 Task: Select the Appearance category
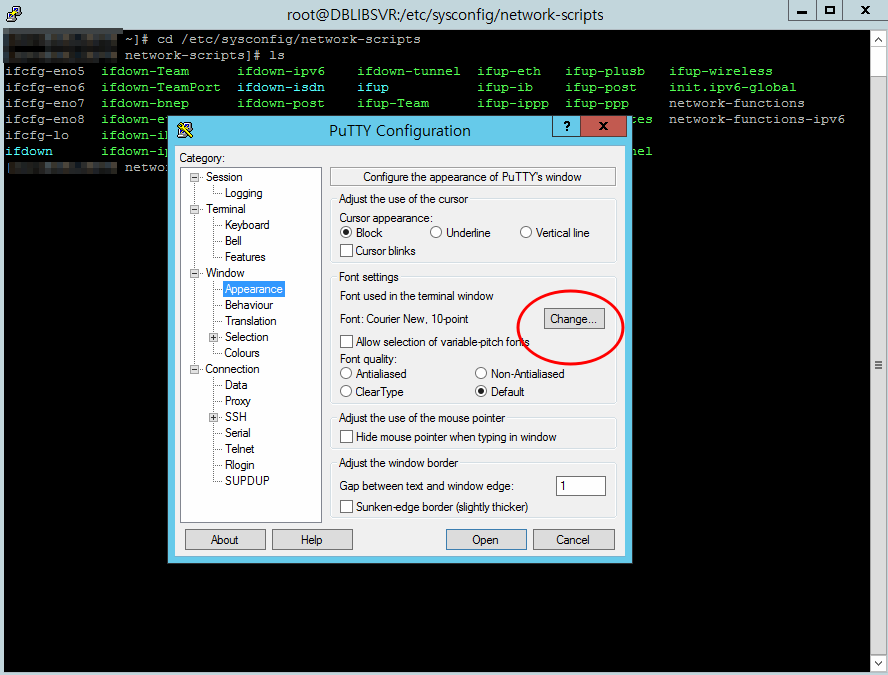[253, 289]
